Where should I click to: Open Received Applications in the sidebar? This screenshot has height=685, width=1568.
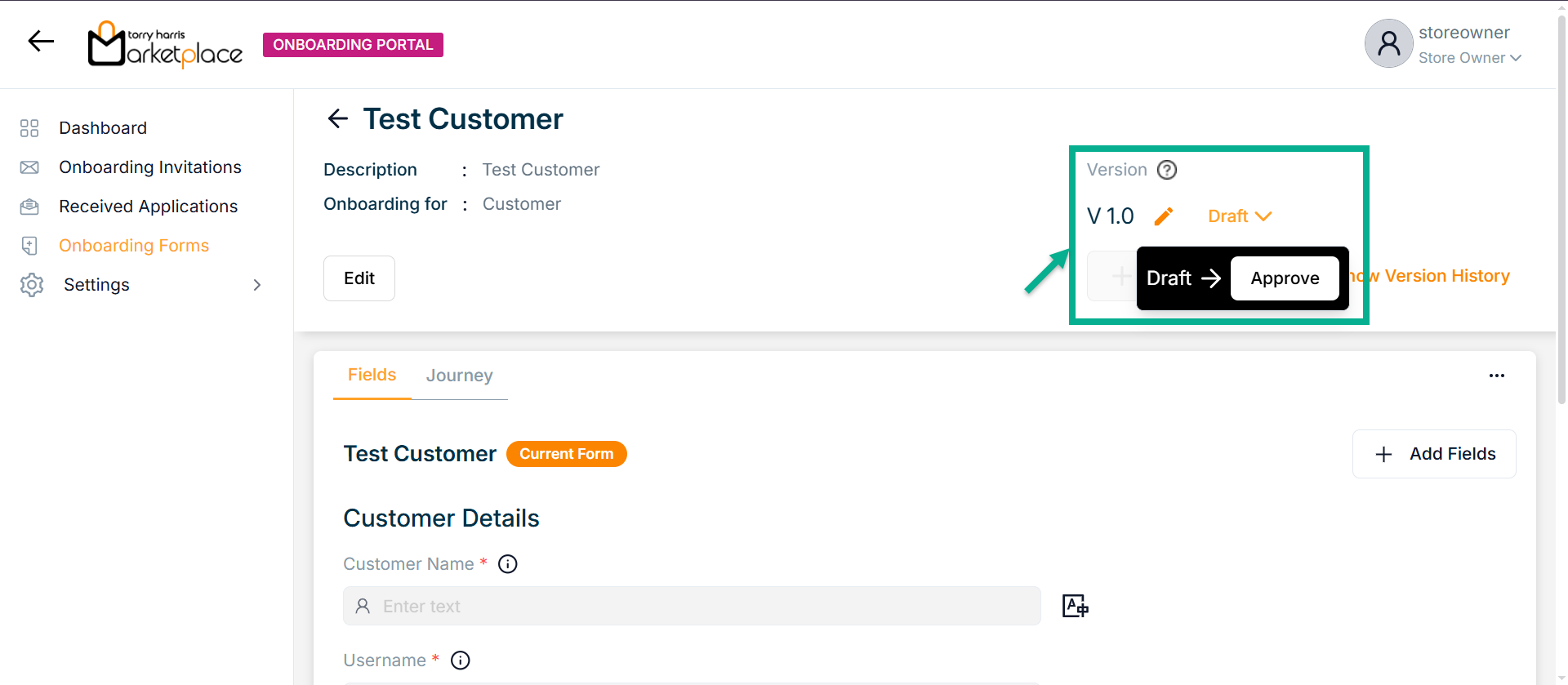[x=148, y=207]
